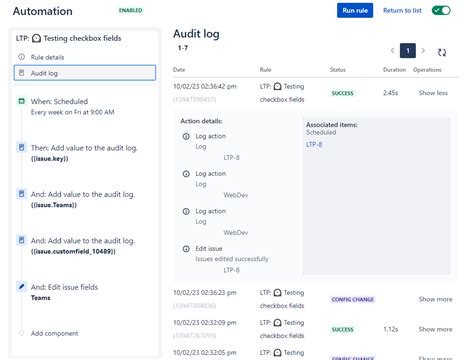Select page 1 of the audit log
This screenshot has width=474, height=360.
(408, 51)
